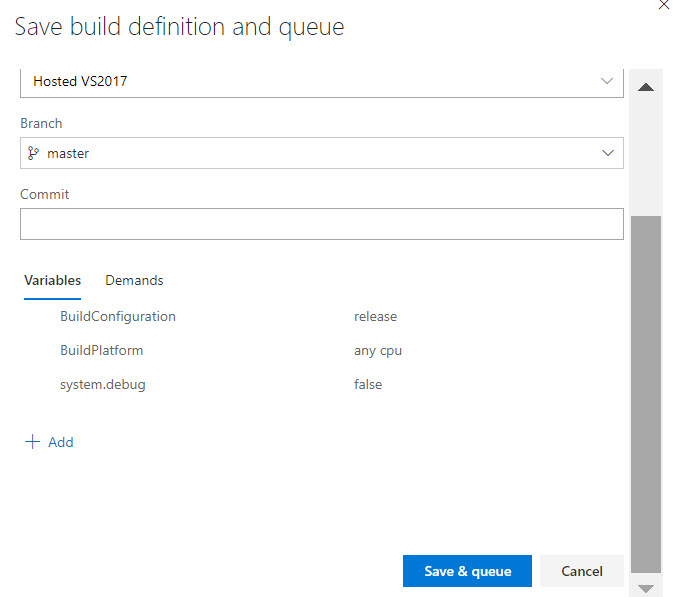Close the Save build definition dialog
Viewport: 674px width, 597px height.
(663, 5)
